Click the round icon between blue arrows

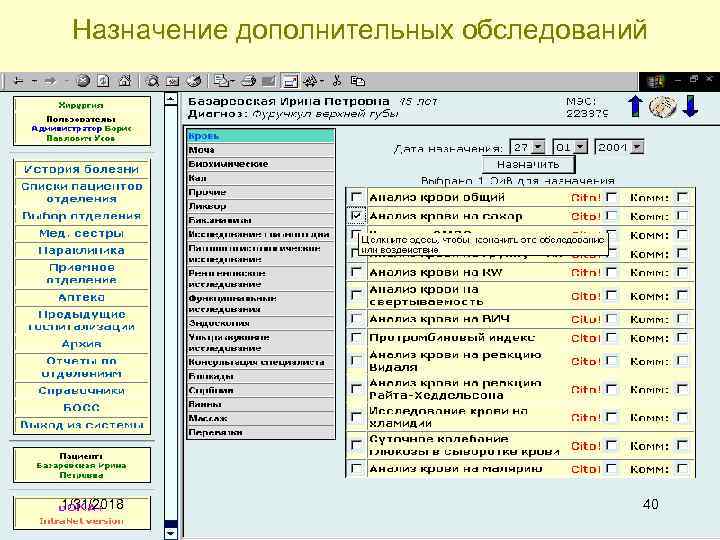coord(662,107)
